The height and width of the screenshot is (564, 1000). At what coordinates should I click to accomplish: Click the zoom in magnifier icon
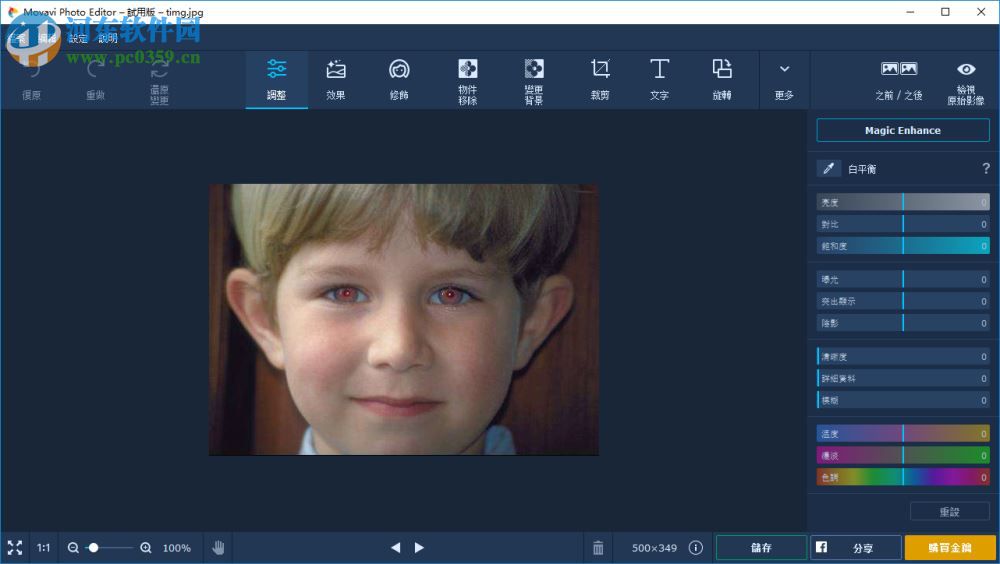(146, 547)
